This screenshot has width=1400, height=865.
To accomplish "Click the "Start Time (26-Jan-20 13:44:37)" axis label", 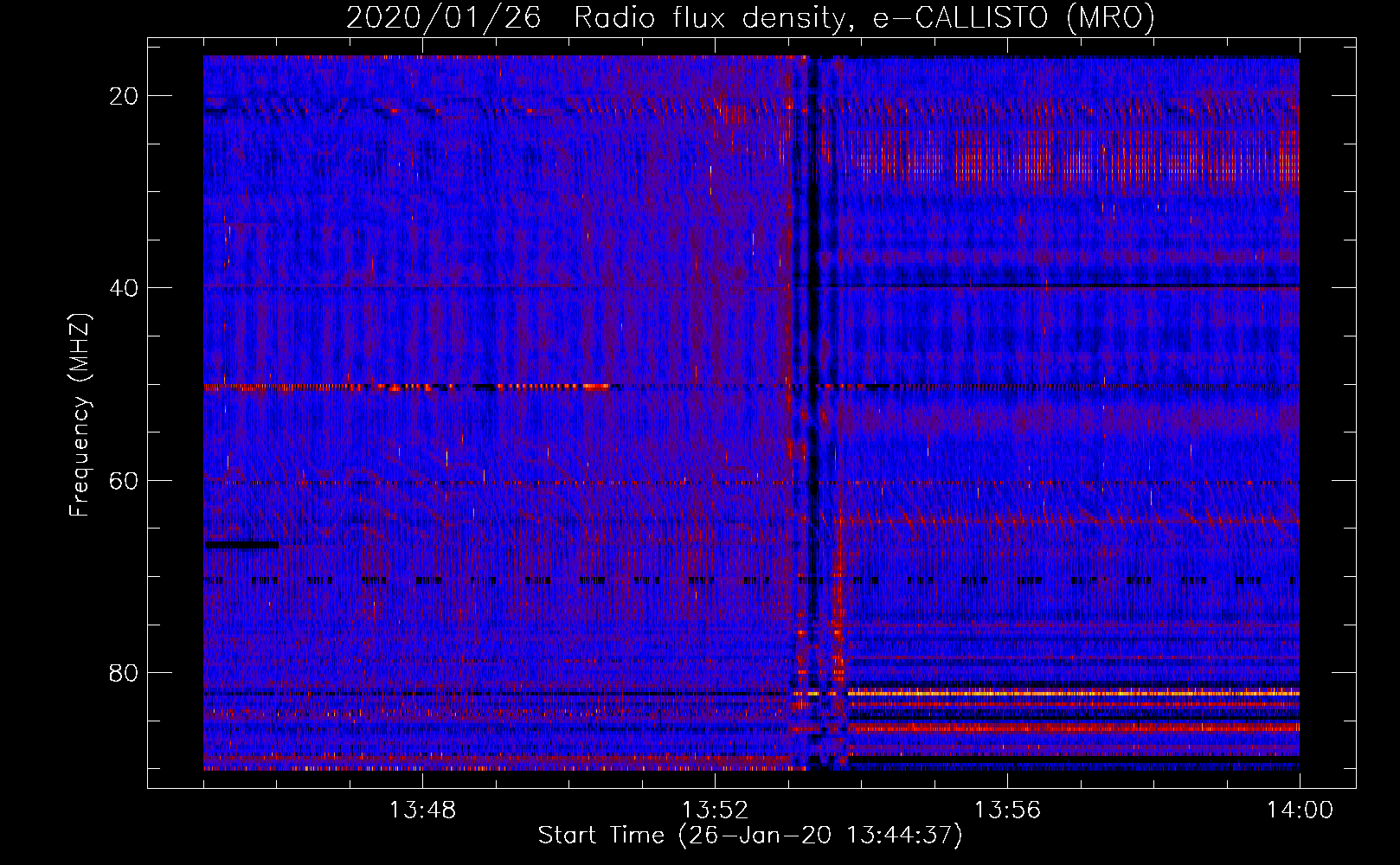I will tap(750, 836).
